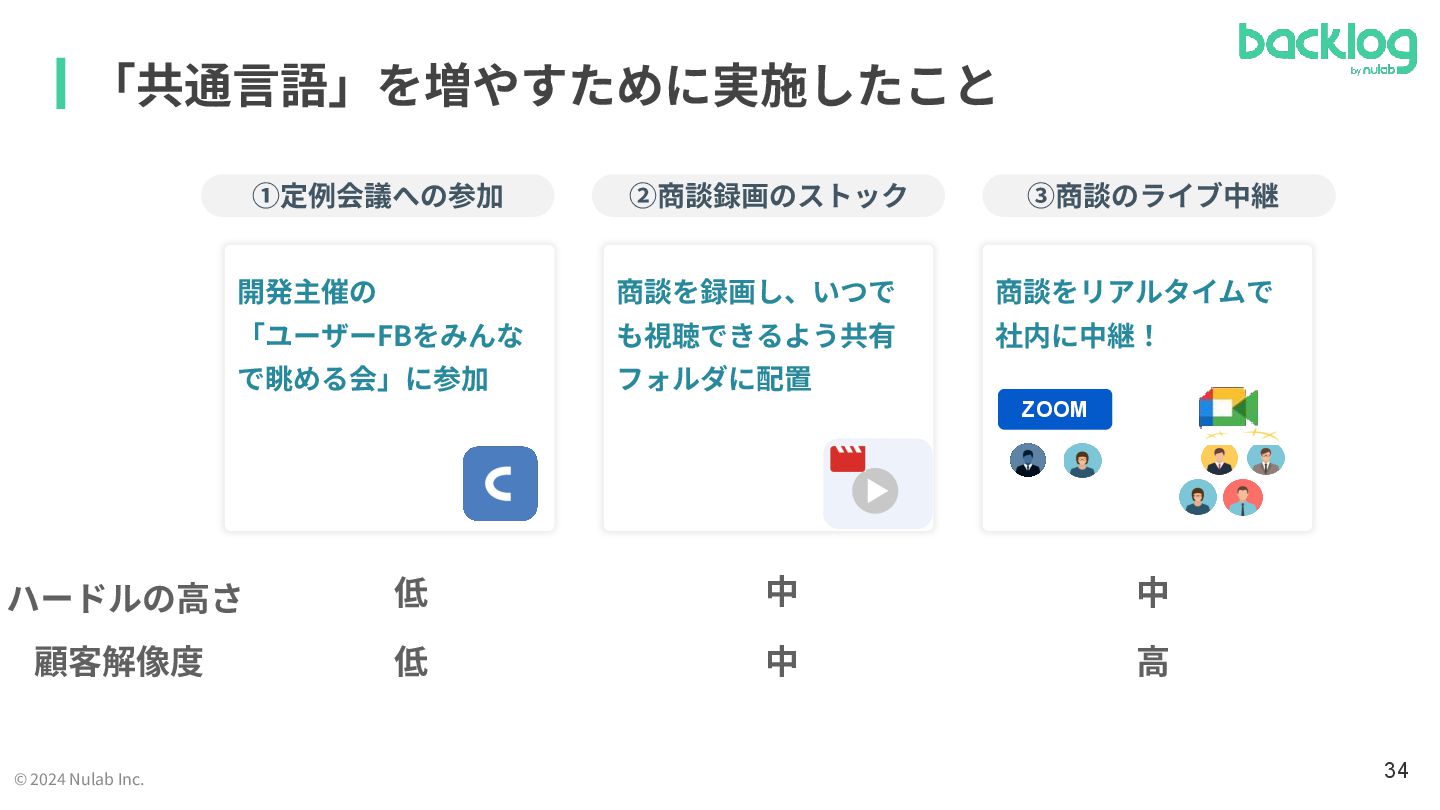
Task: Click the yellow-background avatar under Meet
Action: [1219, 459]
